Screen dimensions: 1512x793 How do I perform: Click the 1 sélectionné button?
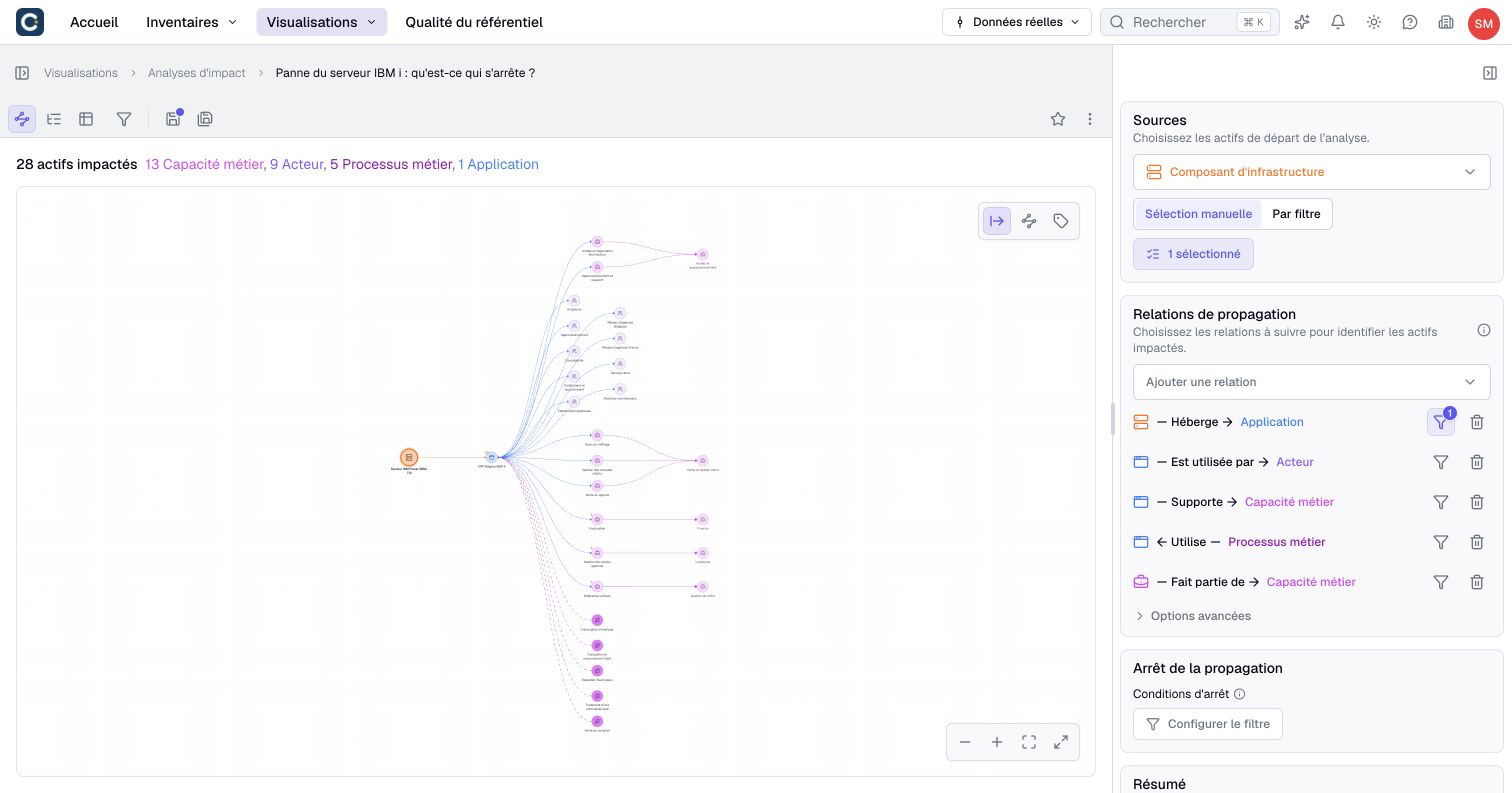click(x=1193, y=254)
